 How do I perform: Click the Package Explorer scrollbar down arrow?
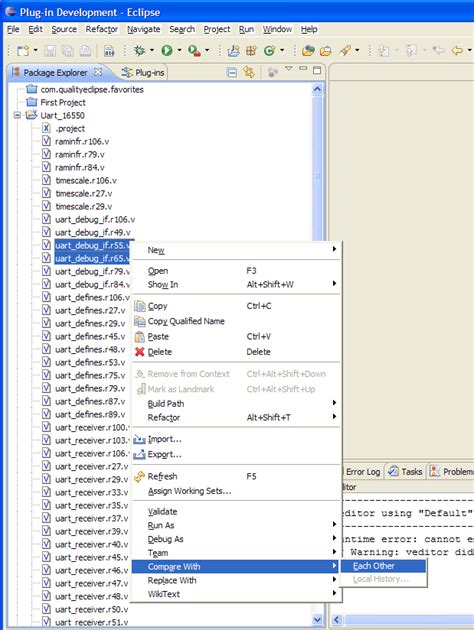(x=317, y=619)
